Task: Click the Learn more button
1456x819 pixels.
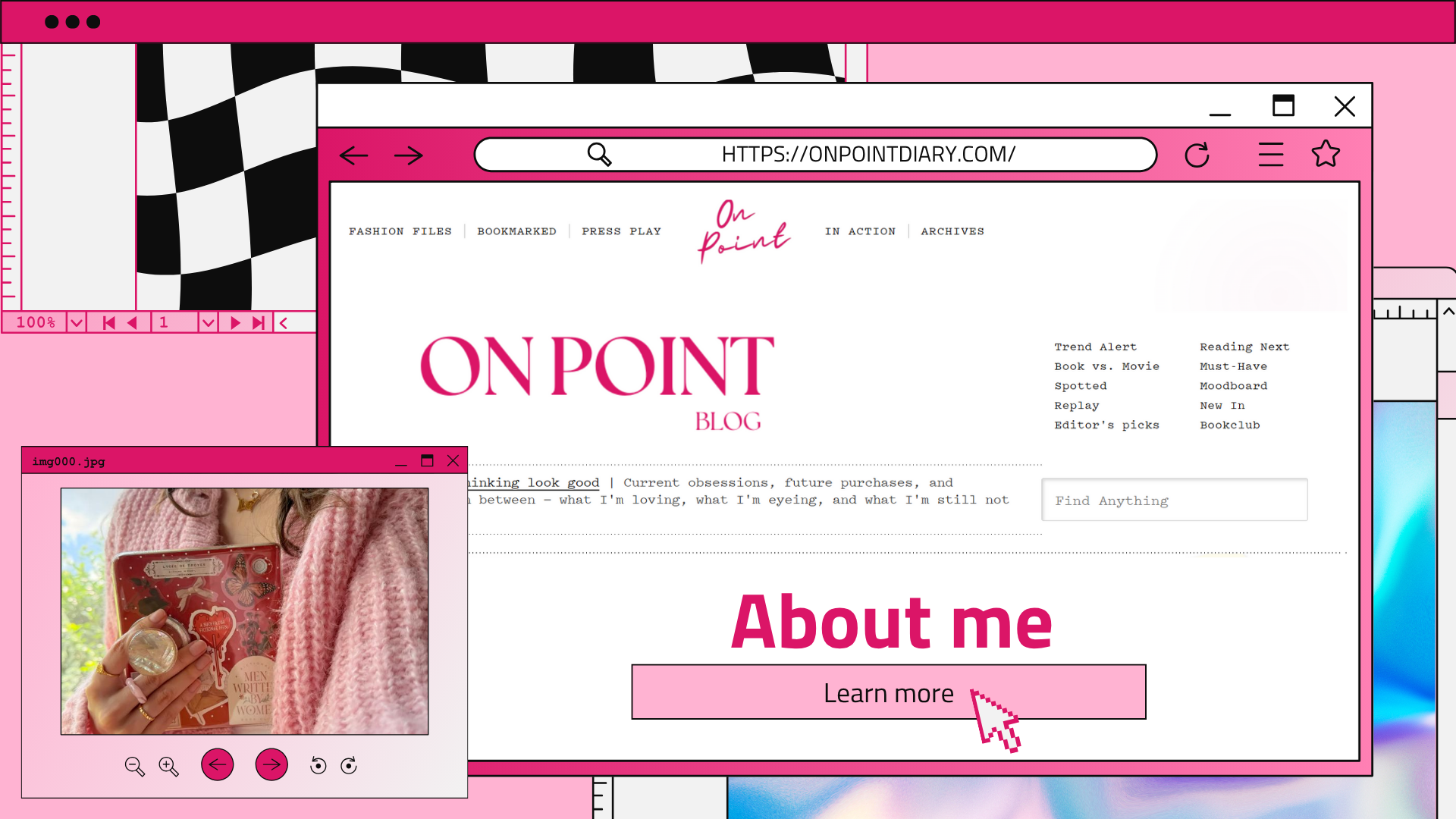Action: [x=888, y=692]
